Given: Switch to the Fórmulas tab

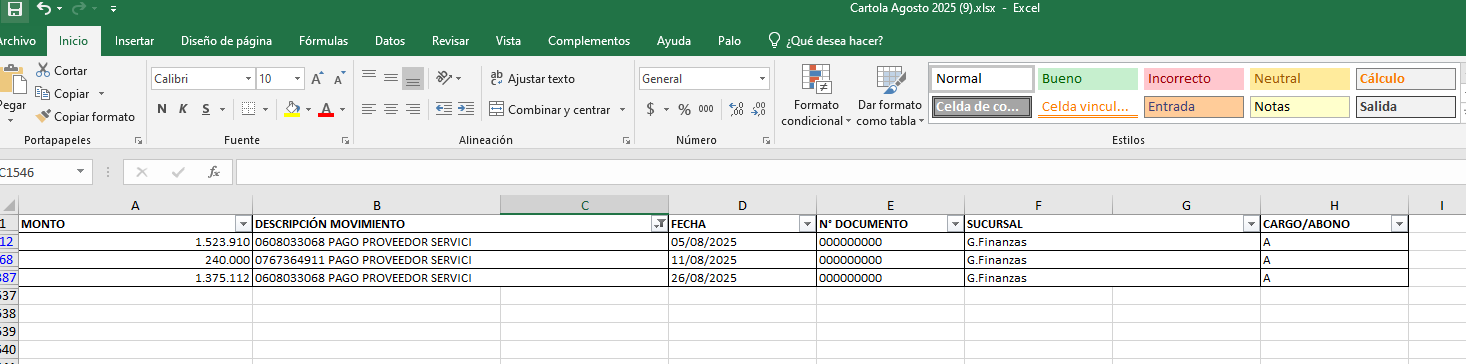Looking at the screenshot, I should click(x=323, y=41).
